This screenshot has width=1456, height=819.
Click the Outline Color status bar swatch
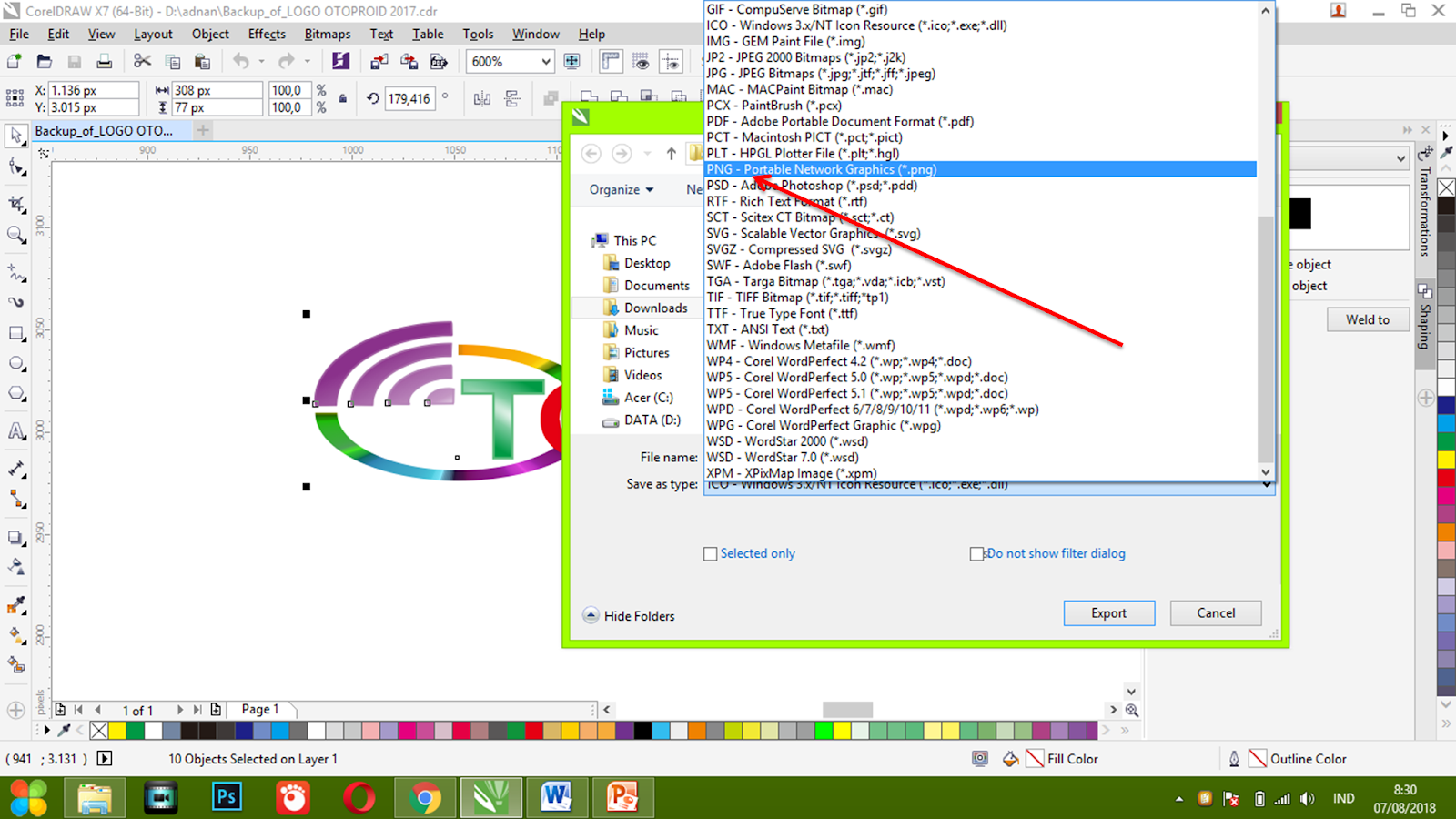pyautogui.click(x=1258, y=758)
